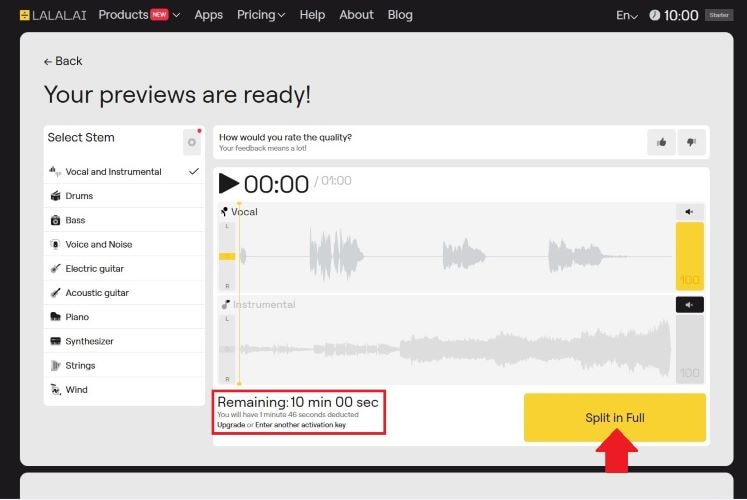Go to the About page

356,15
